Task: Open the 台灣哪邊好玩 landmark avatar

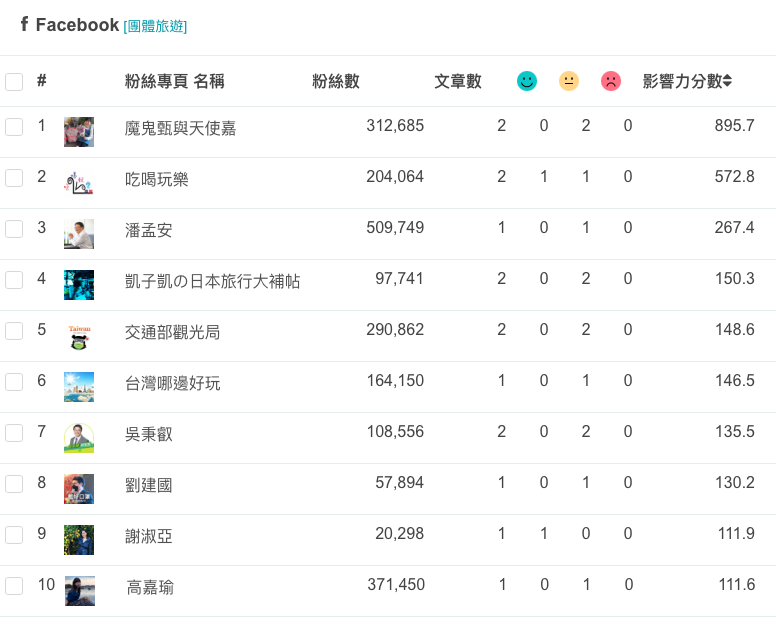Action: click(79, 386)
